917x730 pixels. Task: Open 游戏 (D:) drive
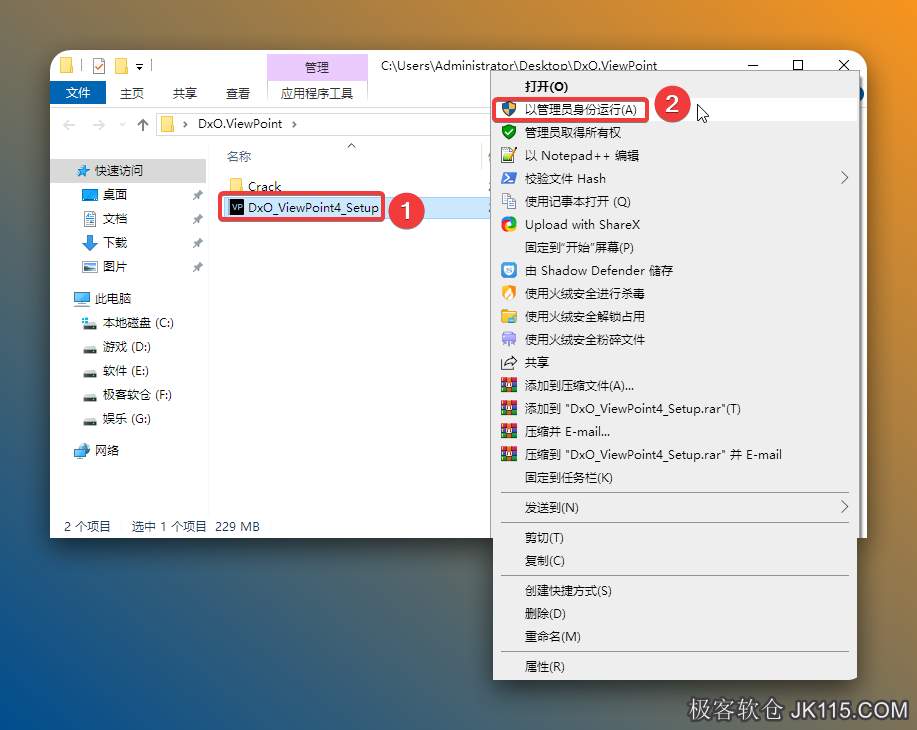126,346
